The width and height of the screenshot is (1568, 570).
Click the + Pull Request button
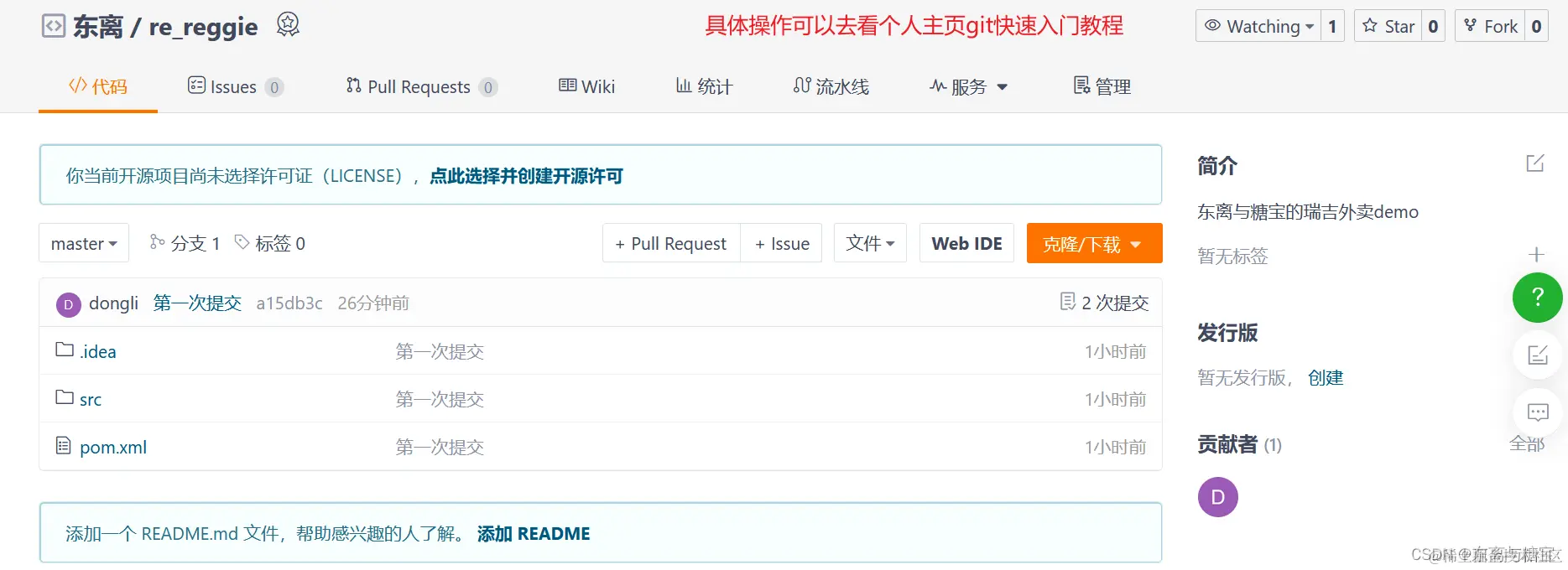(671, 243)
